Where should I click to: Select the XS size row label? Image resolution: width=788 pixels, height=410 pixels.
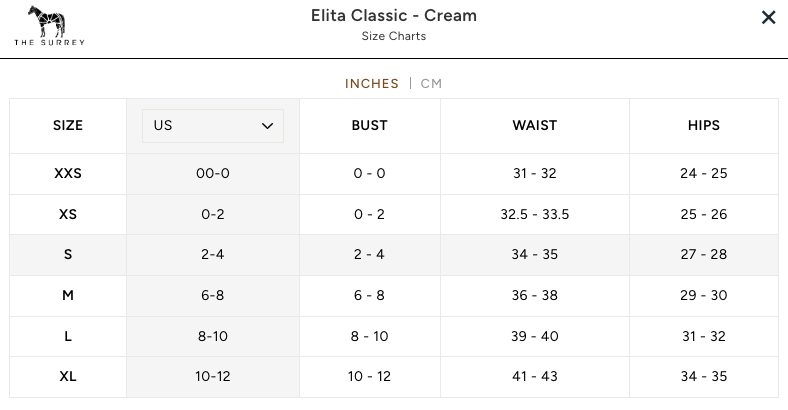pos(68,215)
